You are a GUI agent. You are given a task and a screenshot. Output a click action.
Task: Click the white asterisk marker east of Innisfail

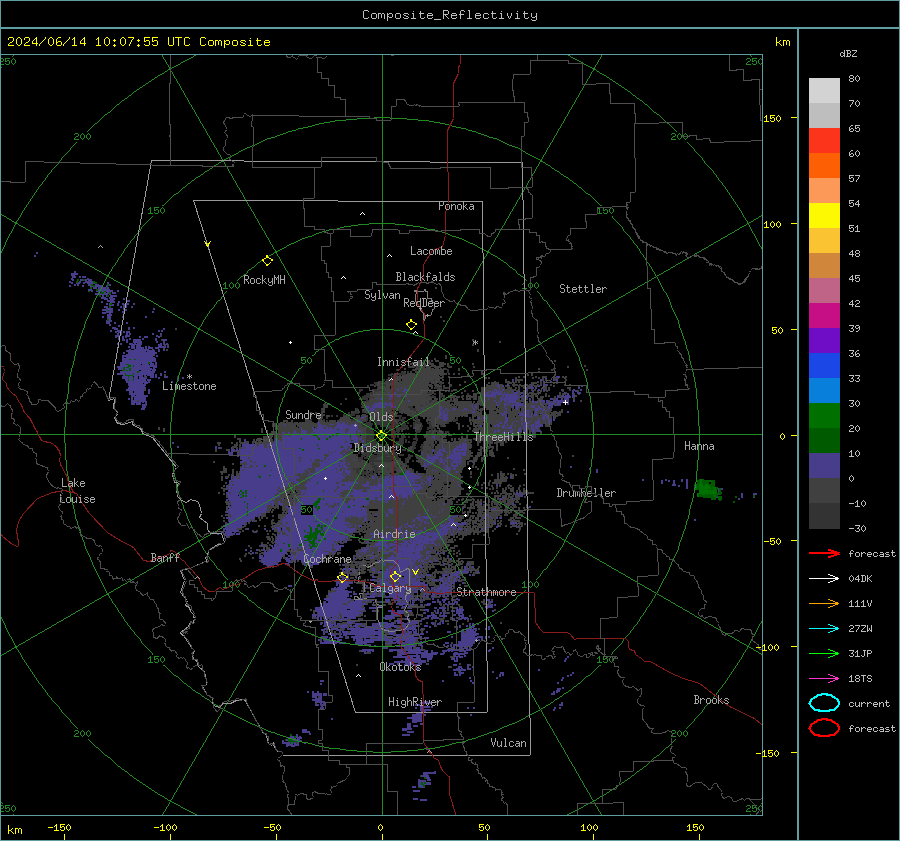point(475,343)
